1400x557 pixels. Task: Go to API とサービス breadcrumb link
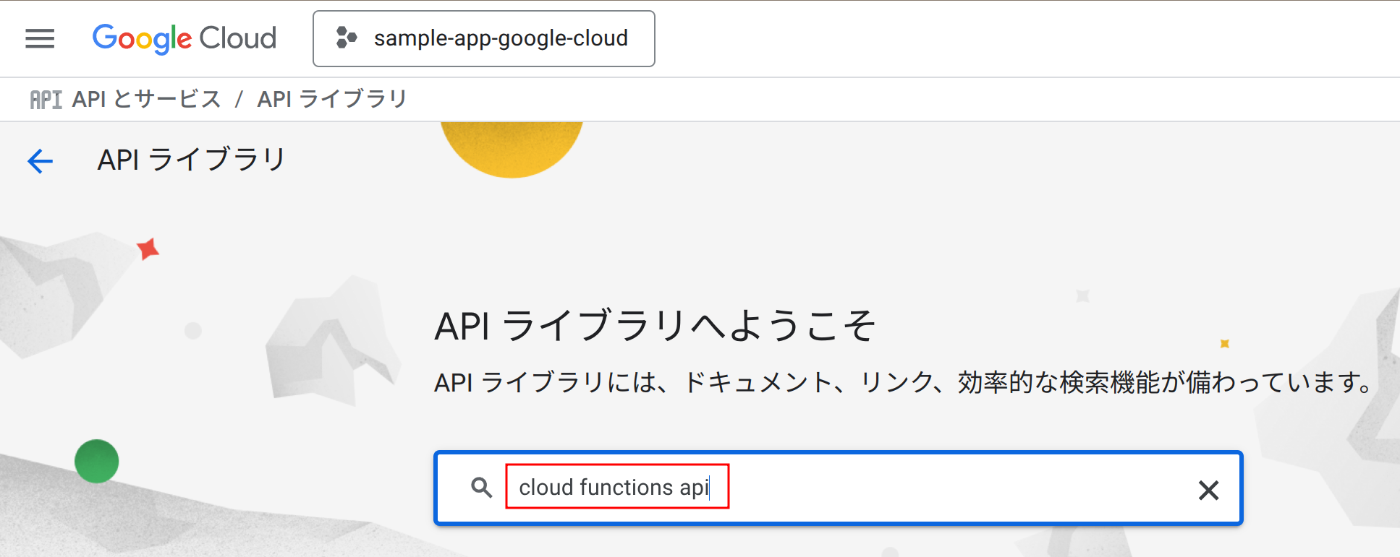pyautogui.click(x=146, y=100)
